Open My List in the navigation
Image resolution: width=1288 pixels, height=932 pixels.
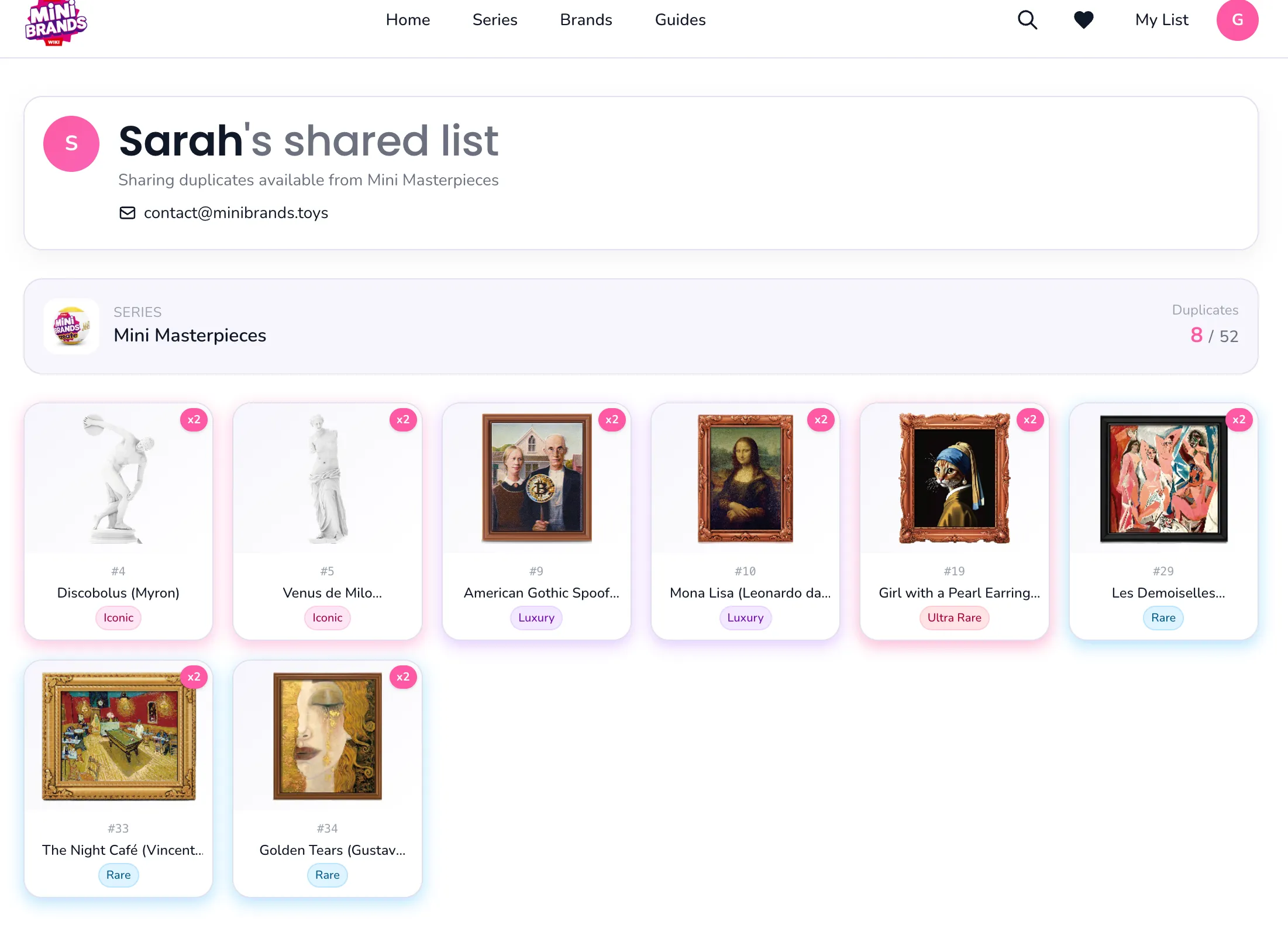point(1162,20)
